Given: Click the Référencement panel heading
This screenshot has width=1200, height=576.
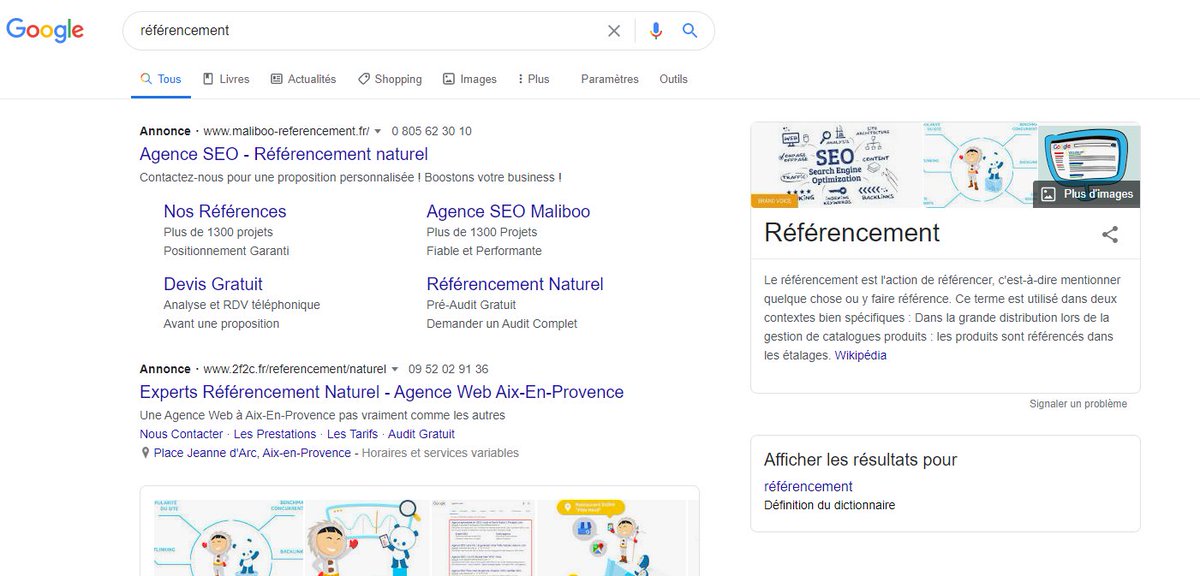Looking at the screenshot, I should pos(852,233).
